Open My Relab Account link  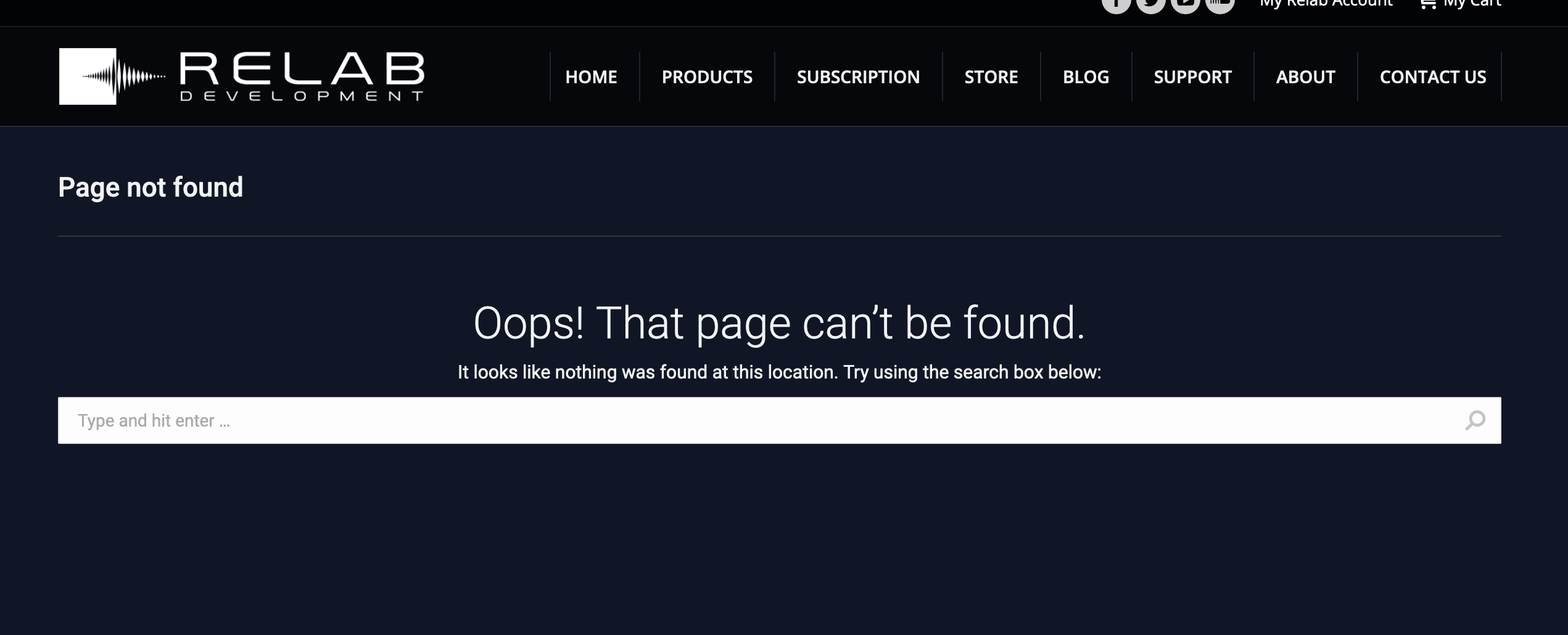[x=1326, y=3]
